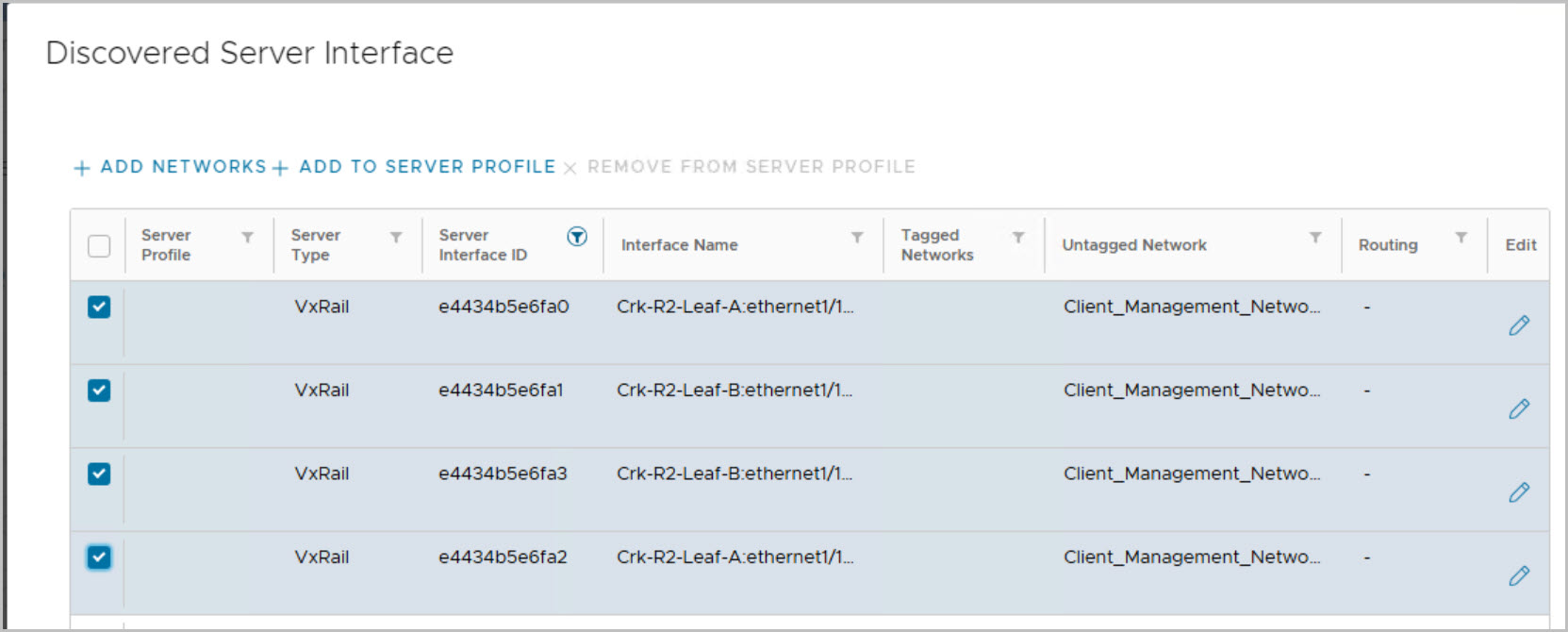Click edit pencil for interface e4434b5e6fa0

pyautogui.click(x=1518, y=325)
